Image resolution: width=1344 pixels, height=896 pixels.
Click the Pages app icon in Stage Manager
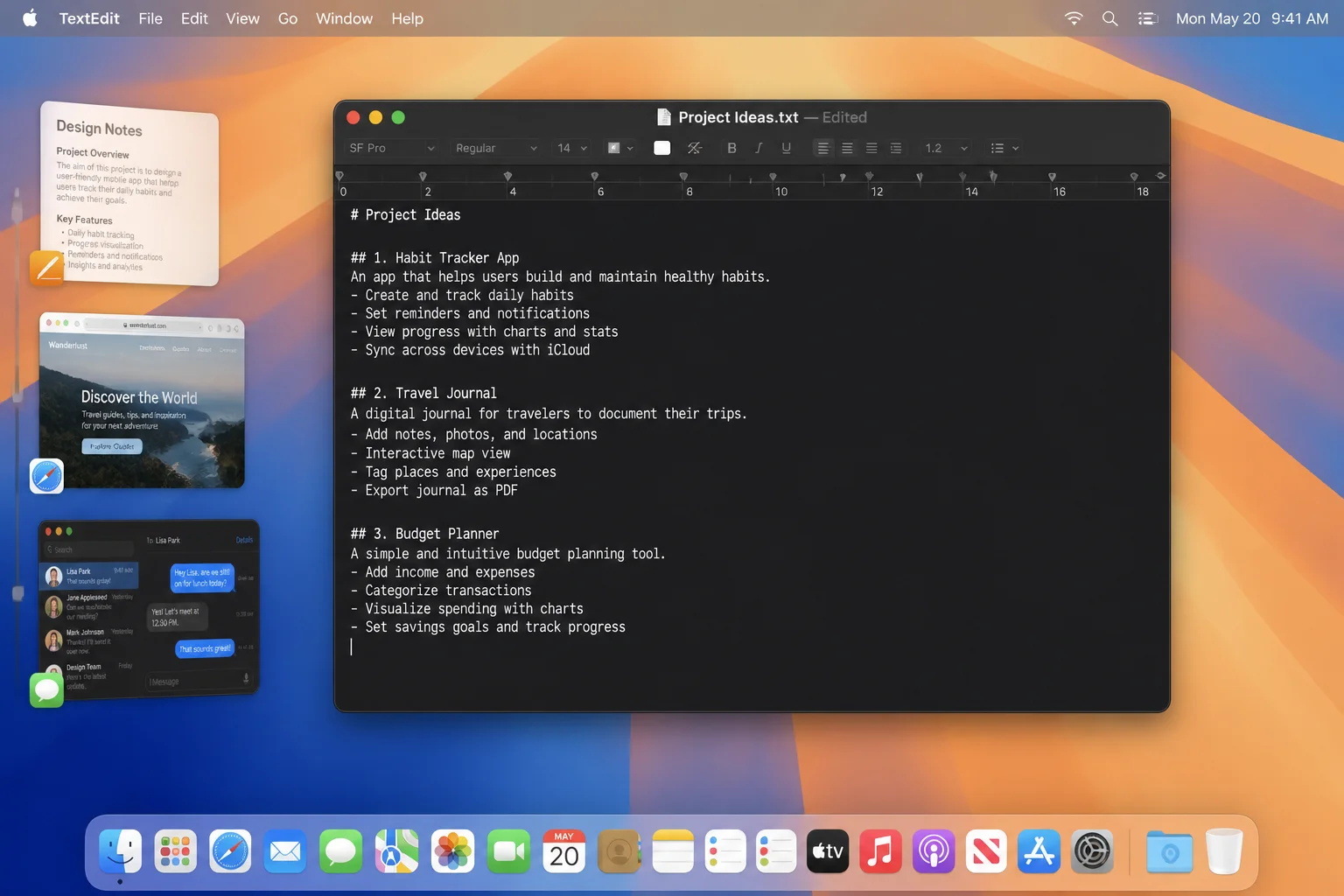click(47, 268)
